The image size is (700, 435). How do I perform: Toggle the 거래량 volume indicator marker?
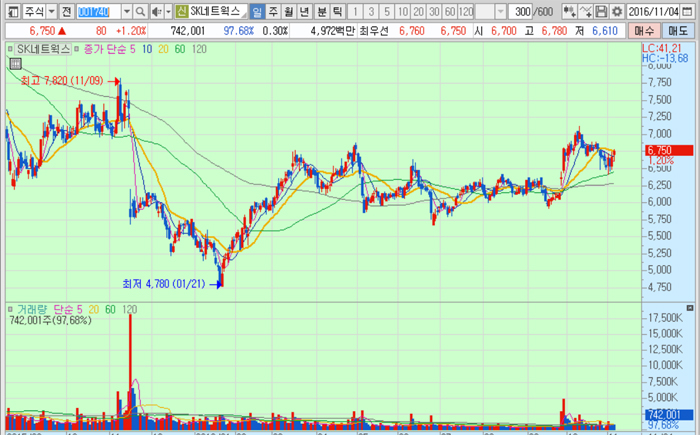[x=9, y=310]
